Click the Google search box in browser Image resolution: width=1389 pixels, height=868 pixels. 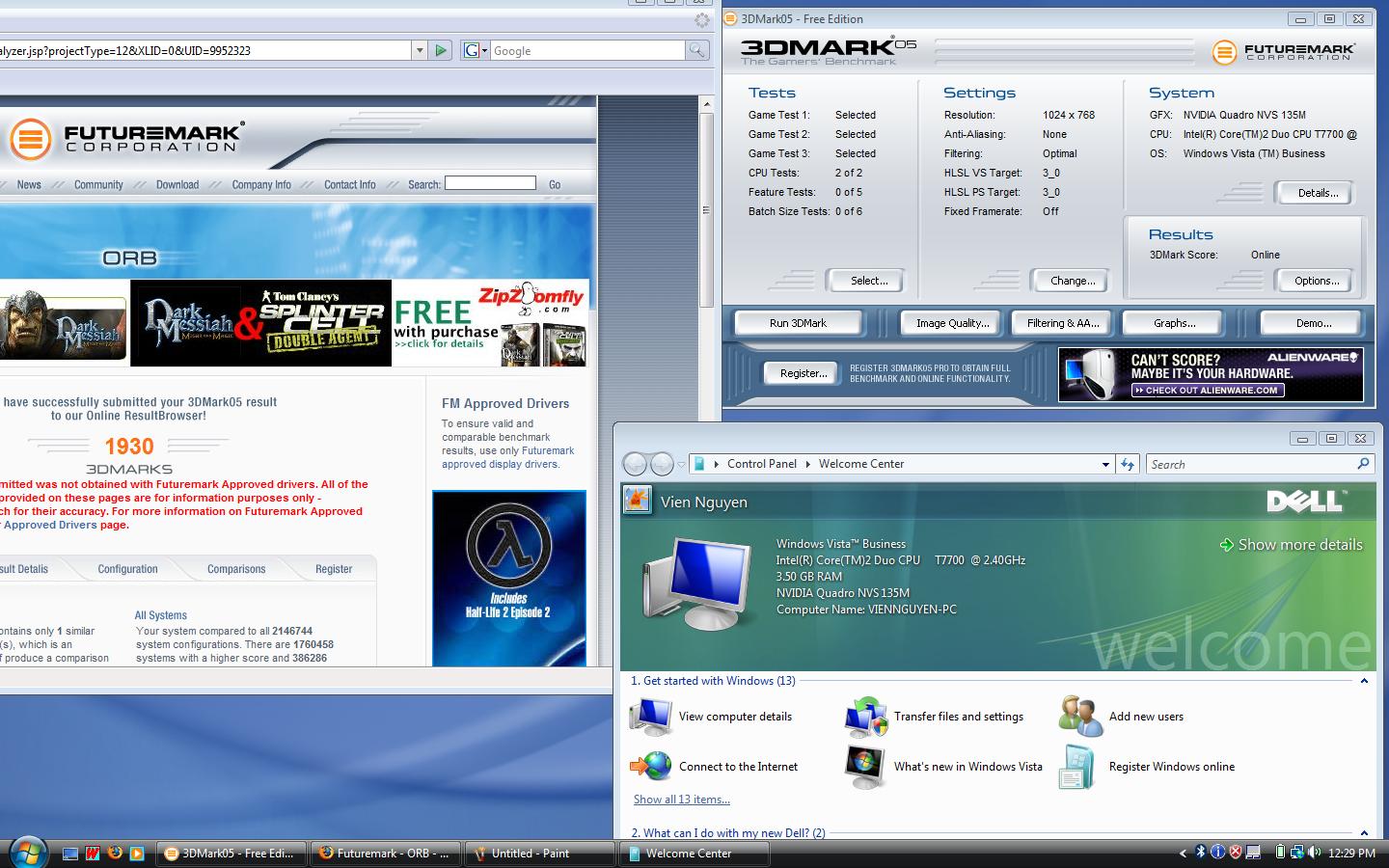pyautogui.click(x=588, y=50)
